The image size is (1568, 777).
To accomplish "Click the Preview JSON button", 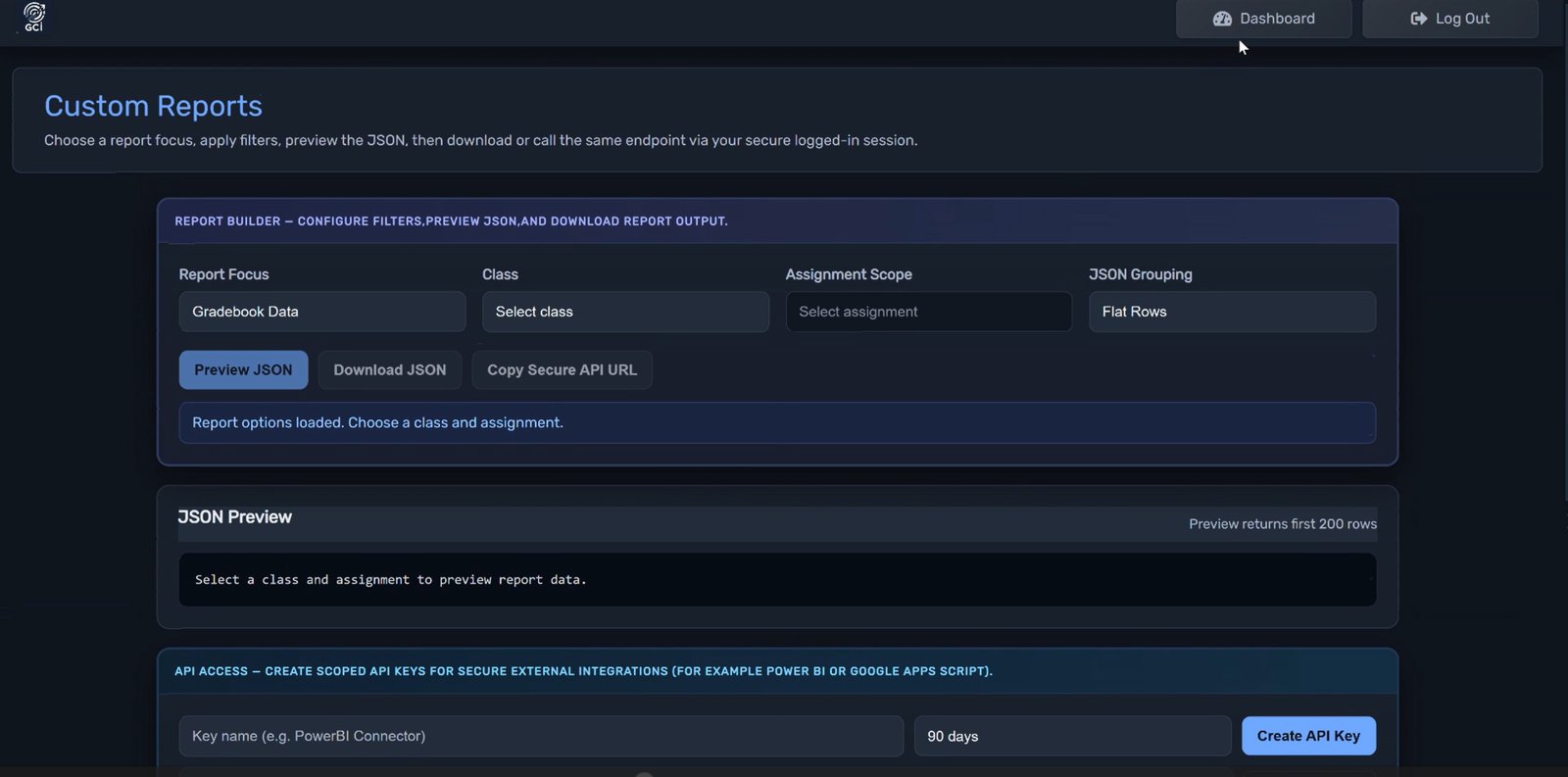I will (243, 369).
